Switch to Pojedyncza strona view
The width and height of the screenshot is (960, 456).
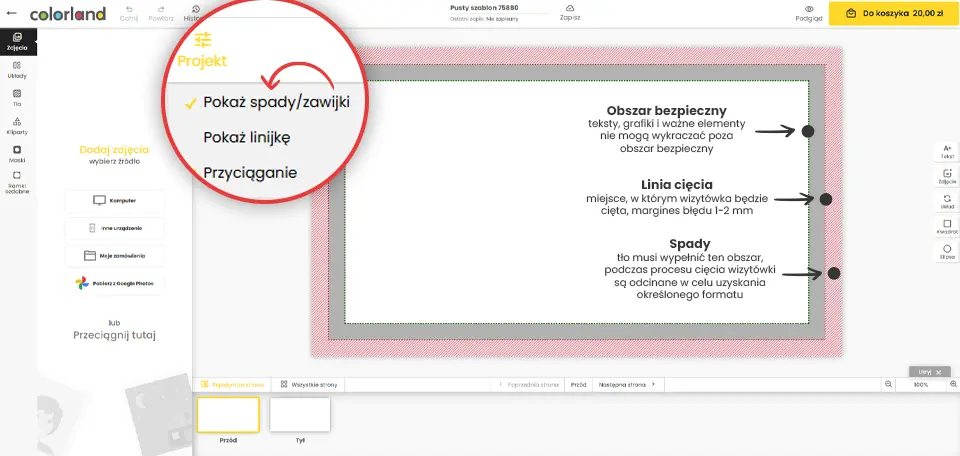click(231, 384)
